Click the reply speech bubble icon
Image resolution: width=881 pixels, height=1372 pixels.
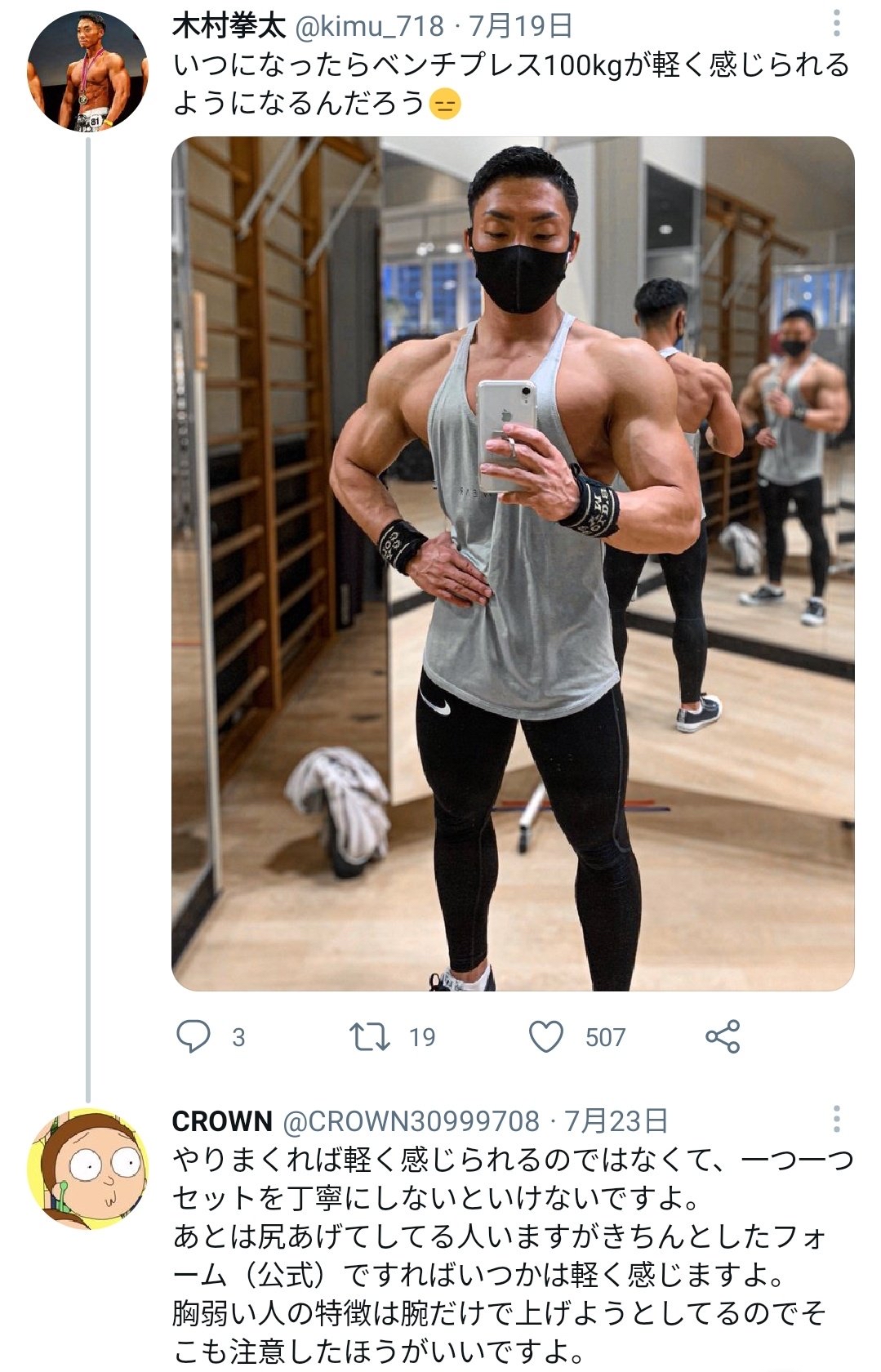click(194, 1036)
